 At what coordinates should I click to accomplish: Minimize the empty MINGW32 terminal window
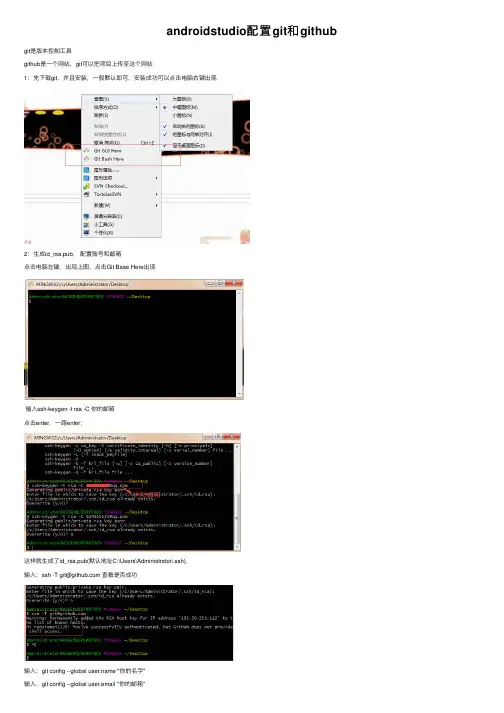click(210, 283)
